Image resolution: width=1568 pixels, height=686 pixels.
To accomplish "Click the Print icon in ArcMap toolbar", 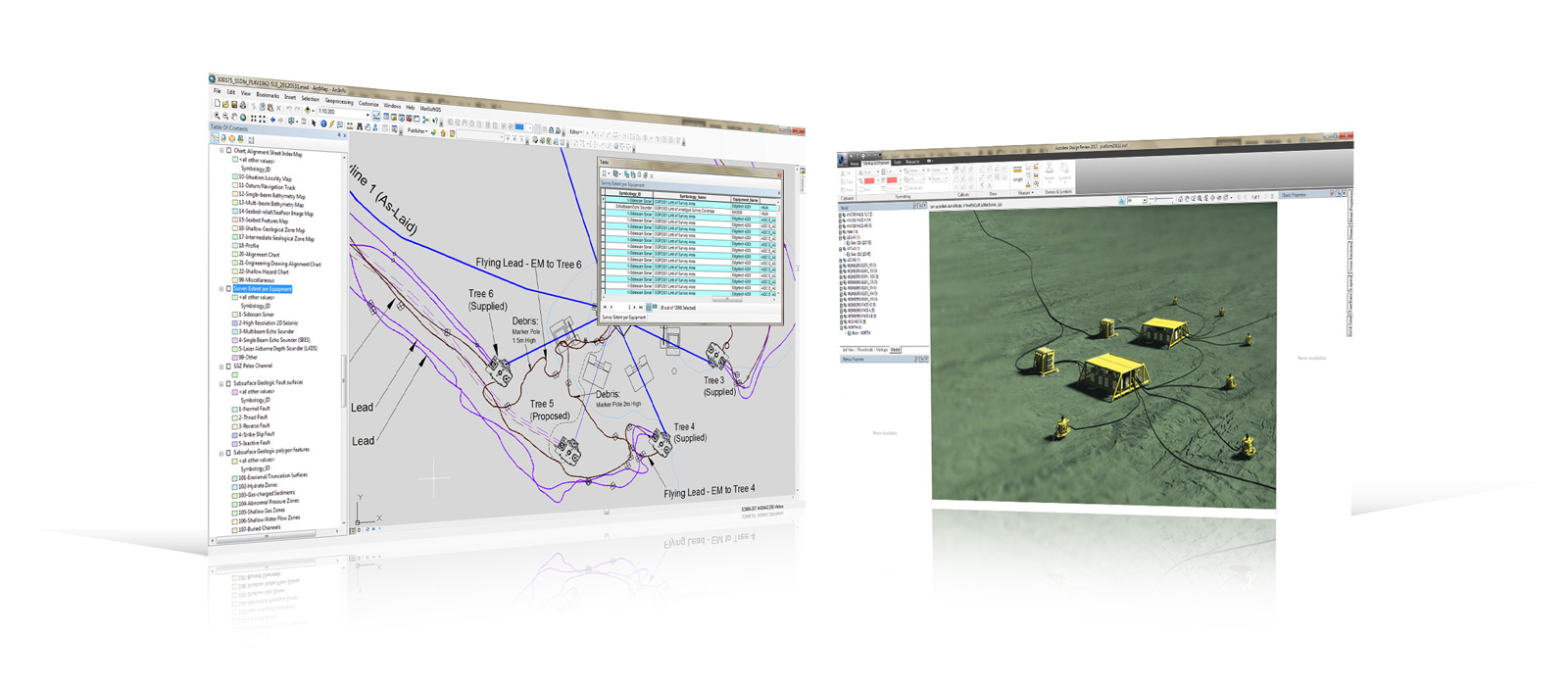I will (243, 105).
